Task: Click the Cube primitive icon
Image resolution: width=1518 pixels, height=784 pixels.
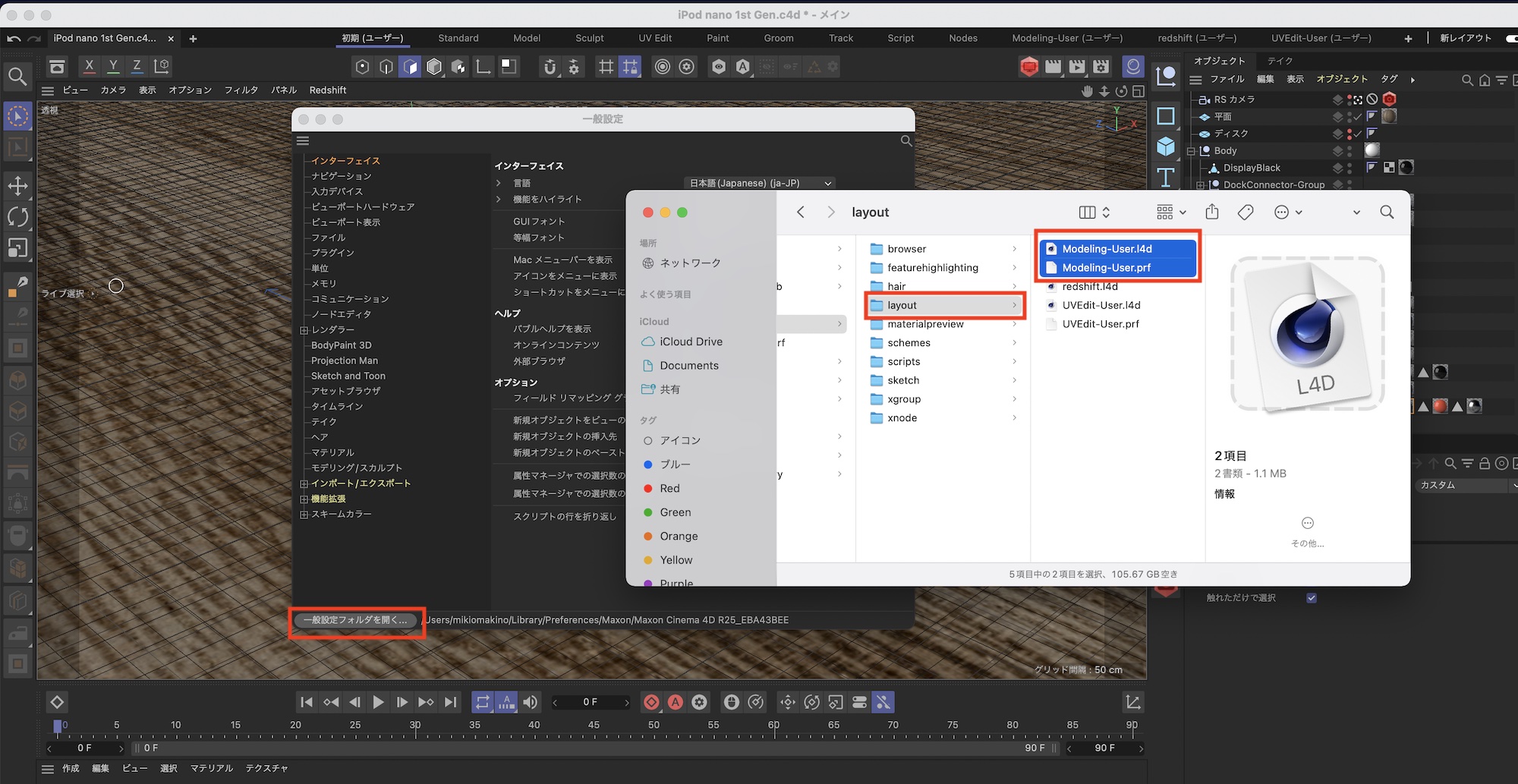Action: (1166, 146)
